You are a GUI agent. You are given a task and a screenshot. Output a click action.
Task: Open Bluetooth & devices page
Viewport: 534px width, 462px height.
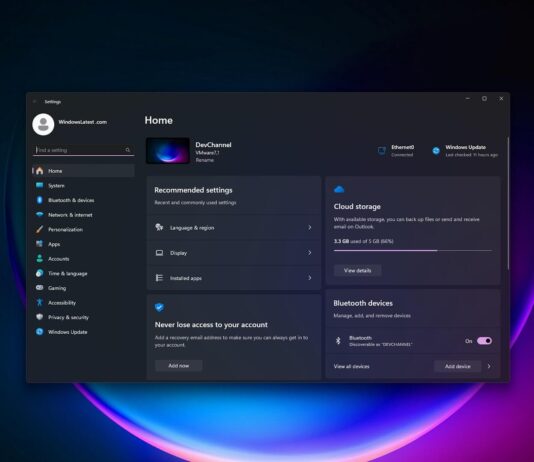(x=84, y=200)
